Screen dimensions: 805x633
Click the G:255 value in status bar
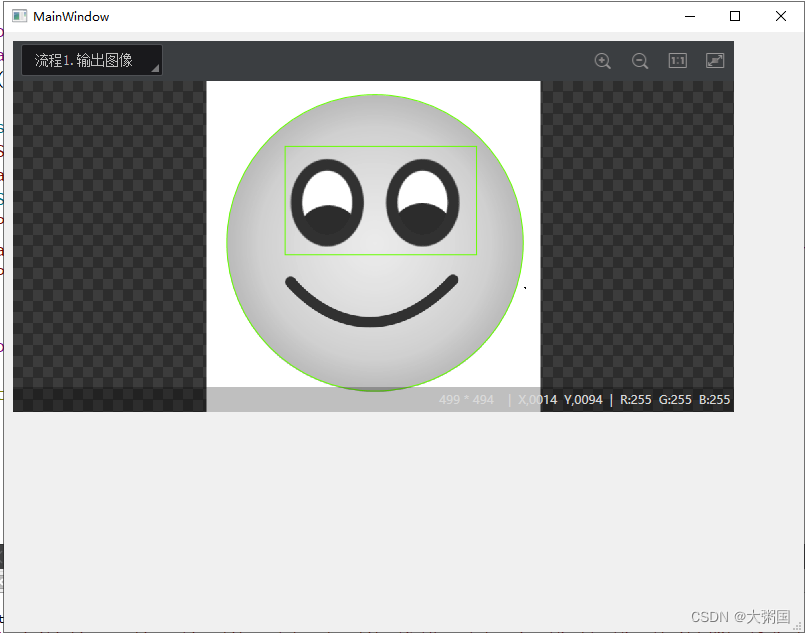pos(675,399)
